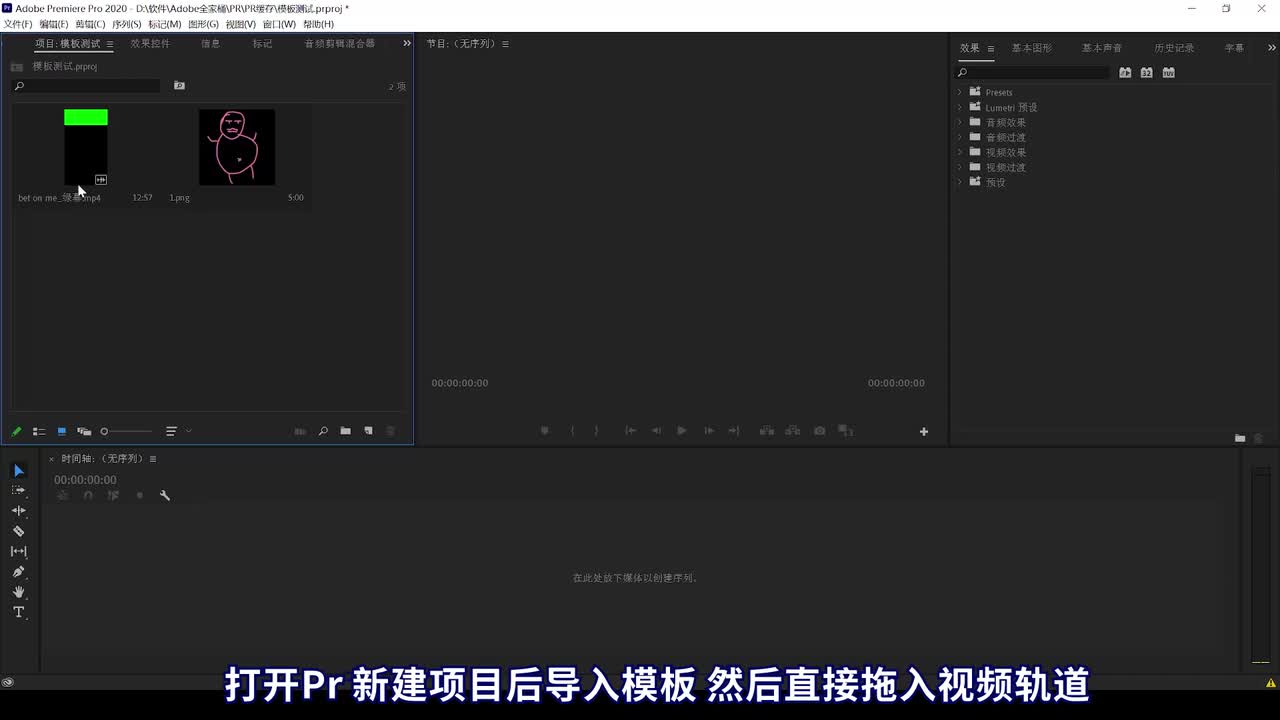Viewport: 1280px width, 720px height.
Task: Click Step Forward one frame button
Action: 709,431
